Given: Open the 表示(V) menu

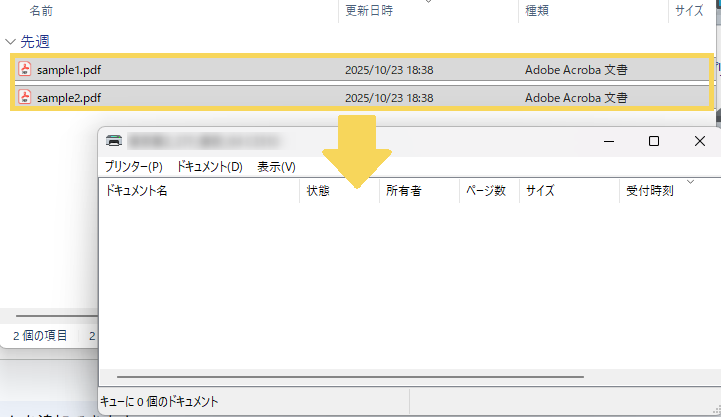Looking at the screenshot, I should [276, 167].
